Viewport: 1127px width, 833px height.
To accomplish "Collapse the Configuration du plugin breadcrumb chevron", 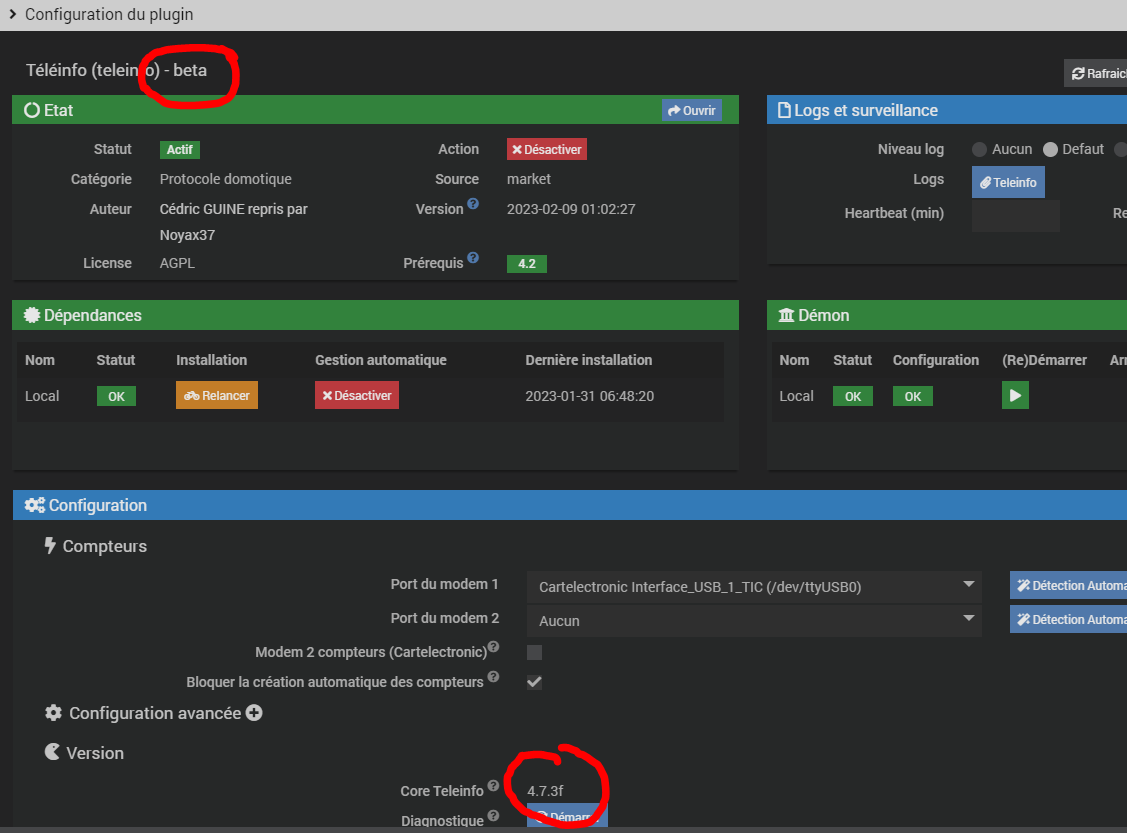I will click(x=12, y=14).
